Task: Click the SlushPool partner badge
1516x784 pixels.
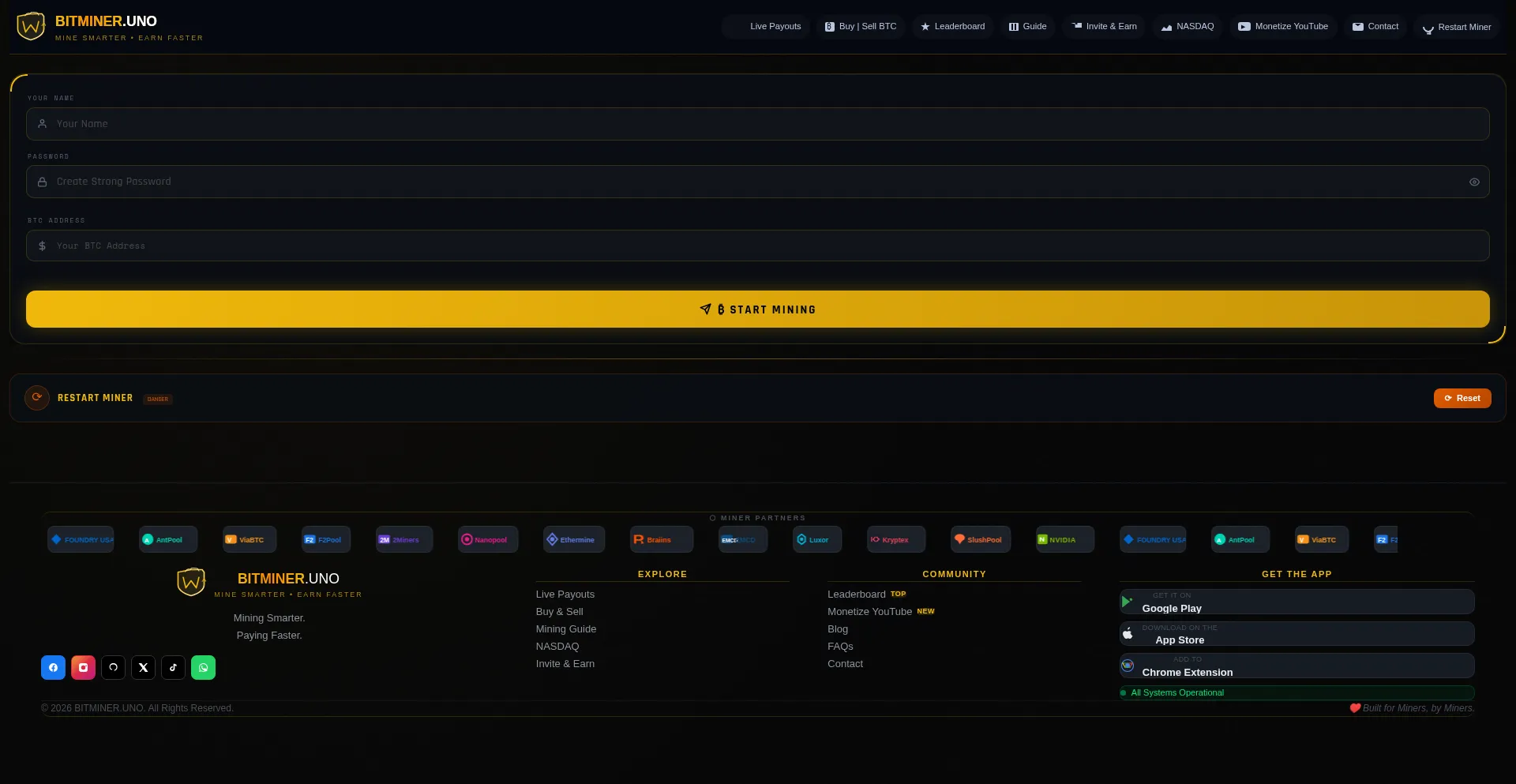Action: [981, 540]
